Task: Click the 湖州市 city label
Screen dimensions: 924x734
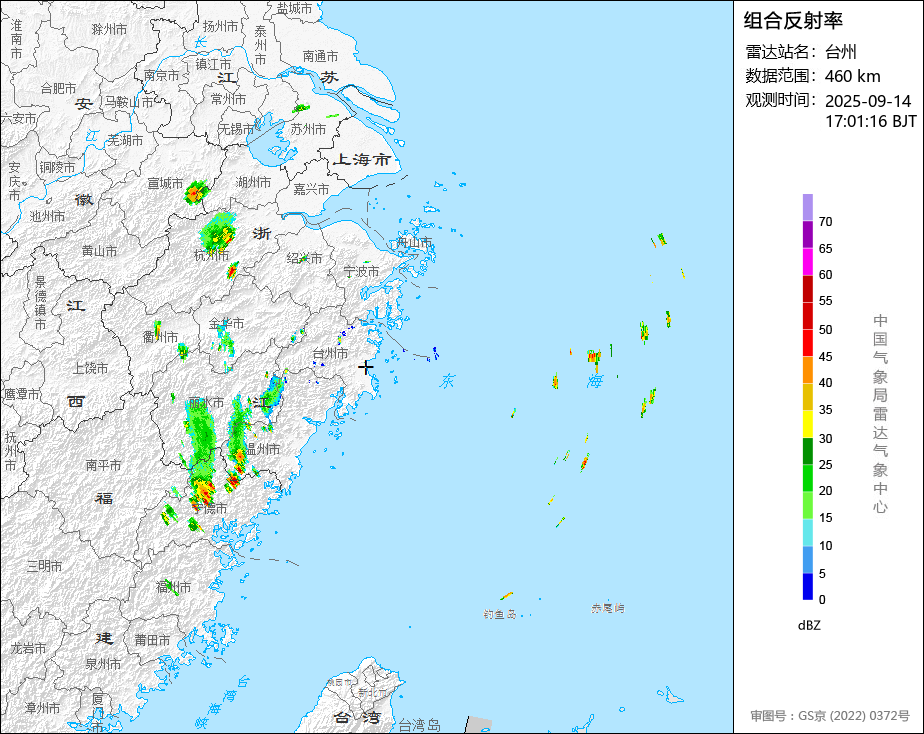Action: click(x=253, y=182)
